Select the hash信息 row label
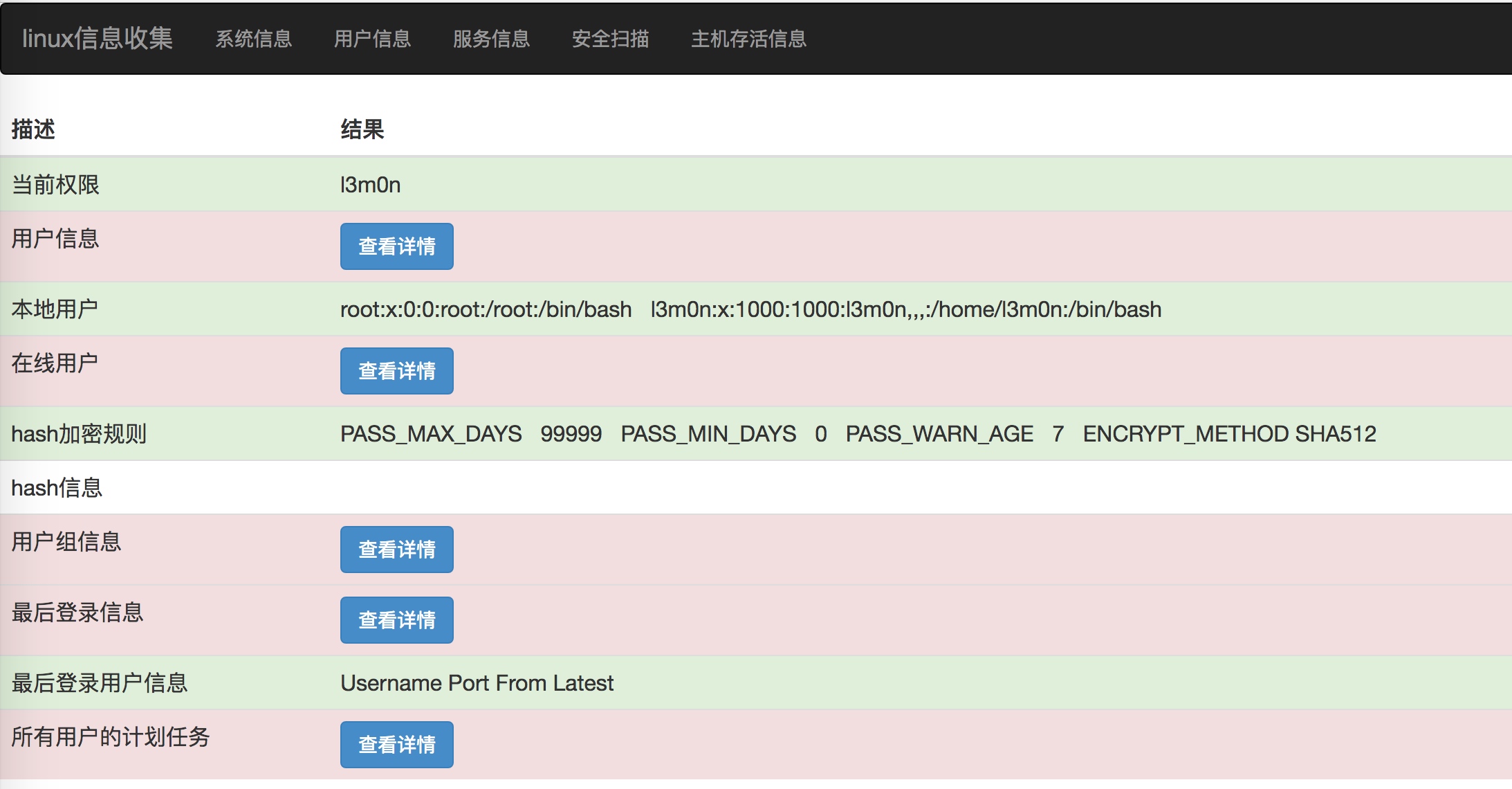Screen dimensions: 1512x789 coord(57,488)
